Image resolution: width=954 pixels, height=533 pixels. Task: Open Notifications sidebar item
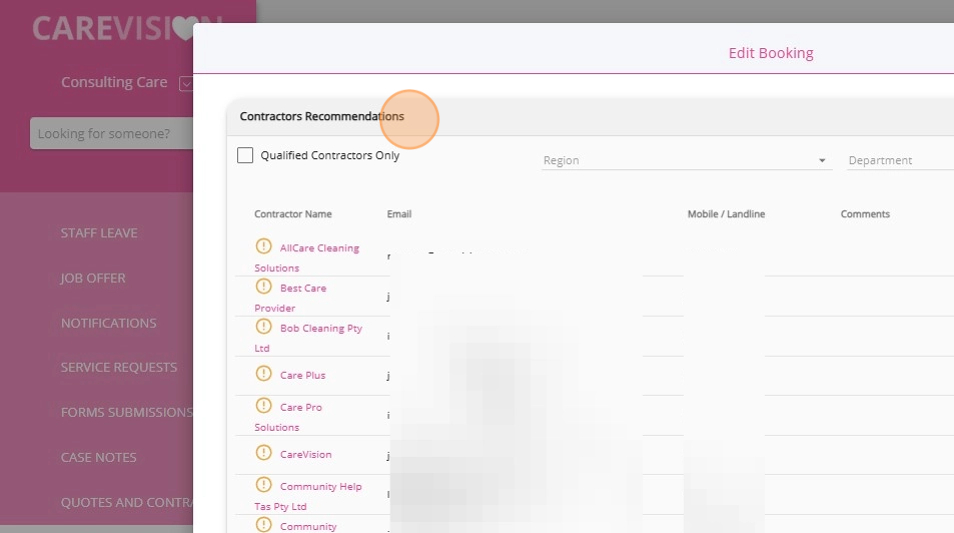pyautogui.click(x=108, y=323)
